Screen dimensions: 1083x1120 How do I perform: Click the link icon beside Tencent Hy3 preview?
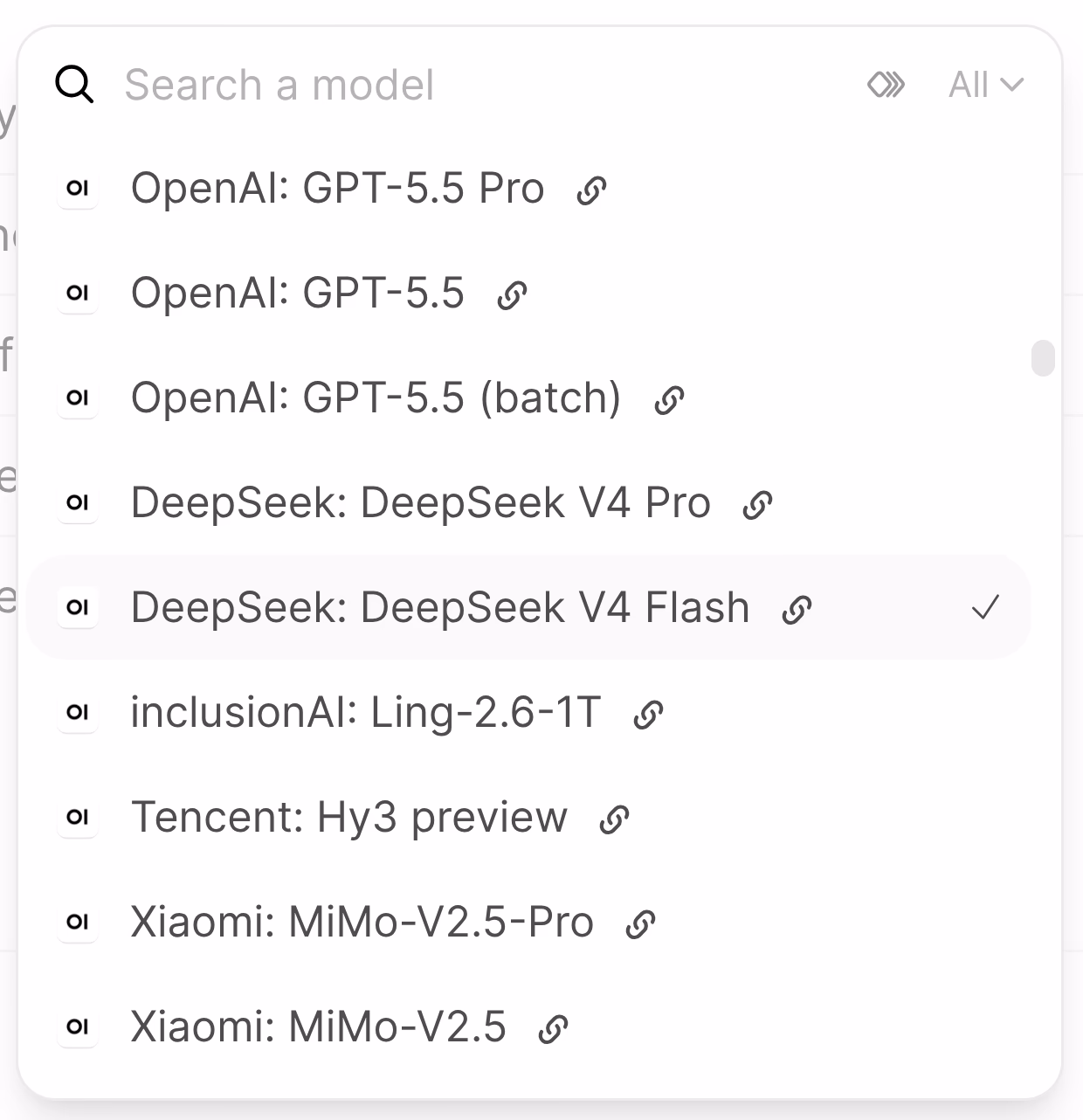coord(615,819)
